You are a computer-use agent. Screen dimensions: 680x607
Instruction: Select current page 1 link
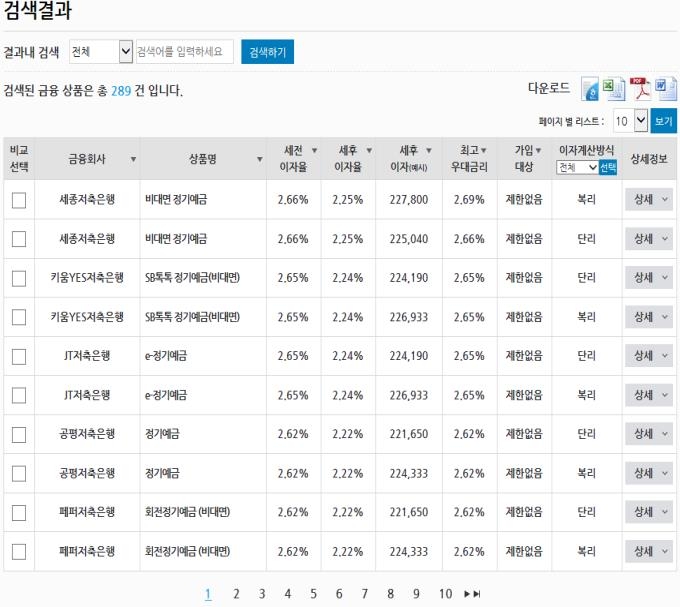click(208, 594)
